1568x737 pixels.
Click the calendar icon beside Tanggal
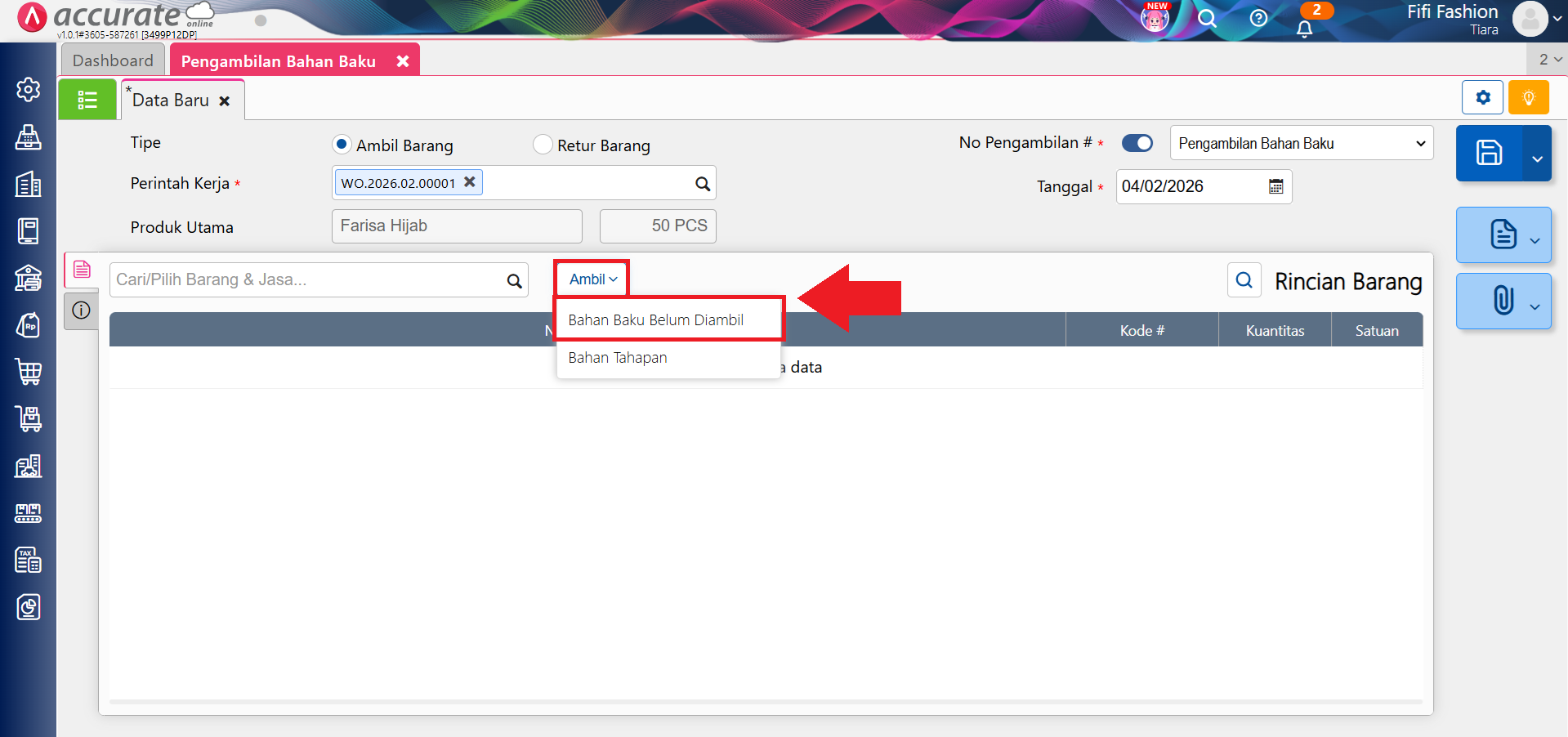click(1275, 186)
